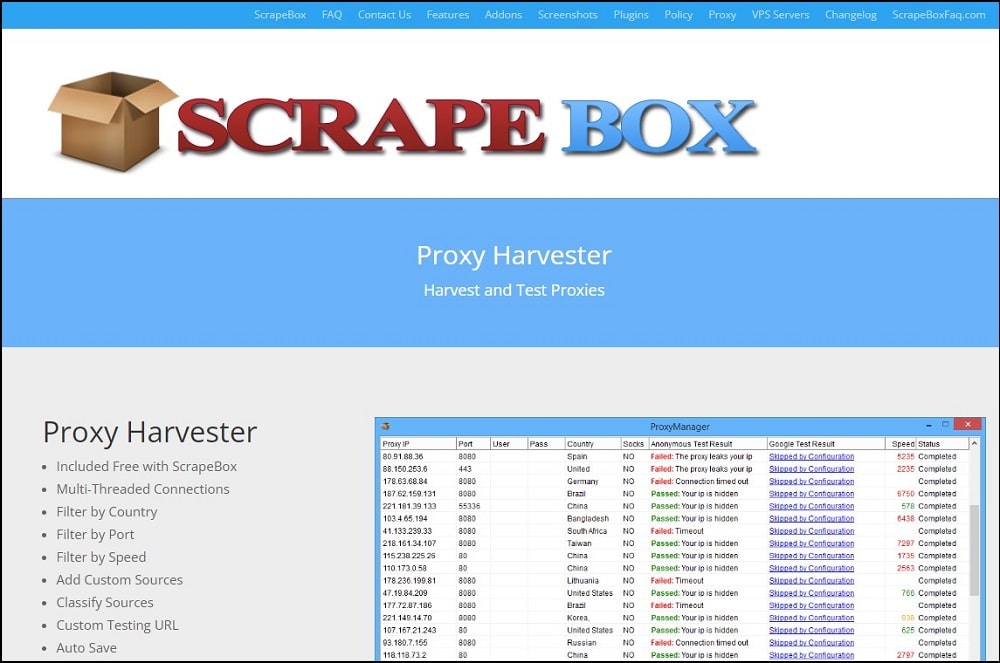Click the Socks column header
Viewport: 1000px width, 663px height.
pos(635,444)
